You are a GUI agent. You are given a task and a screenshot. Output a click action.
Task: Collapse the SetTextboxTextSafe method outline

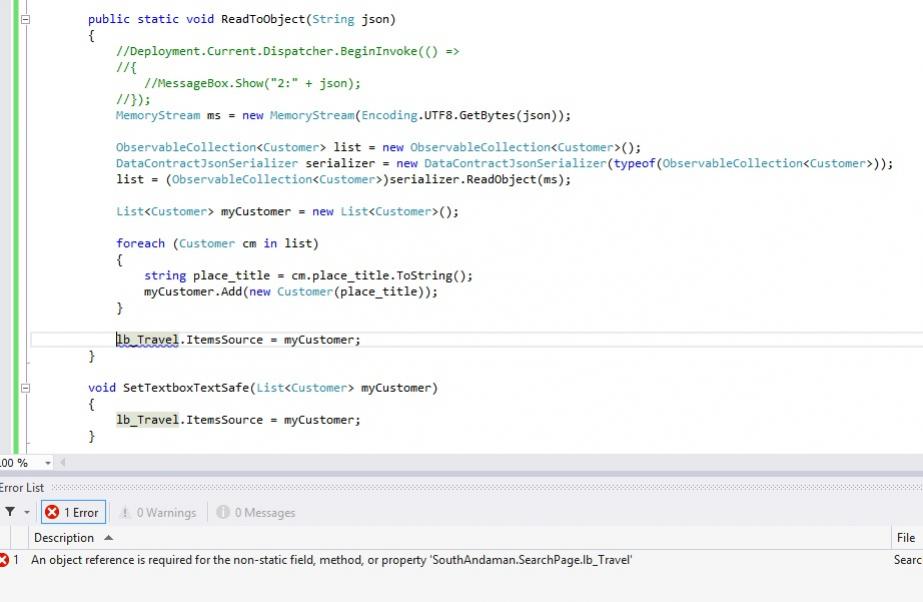click(25, 388)
